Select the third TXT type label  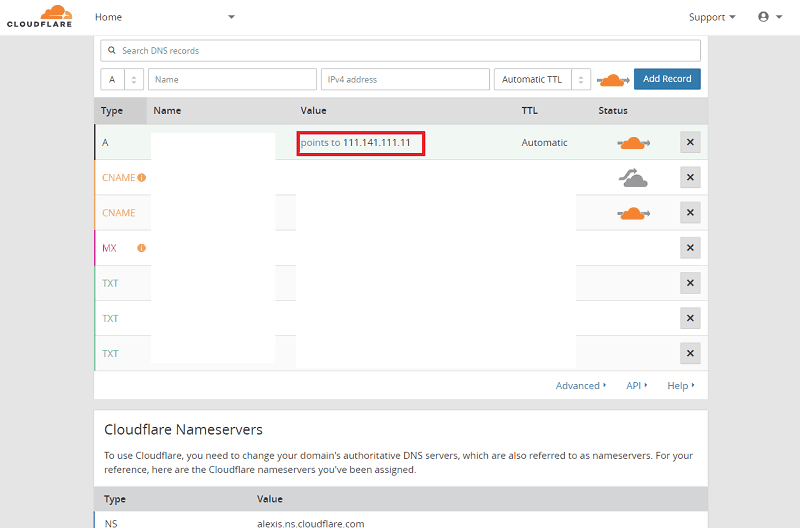point(110,354)
